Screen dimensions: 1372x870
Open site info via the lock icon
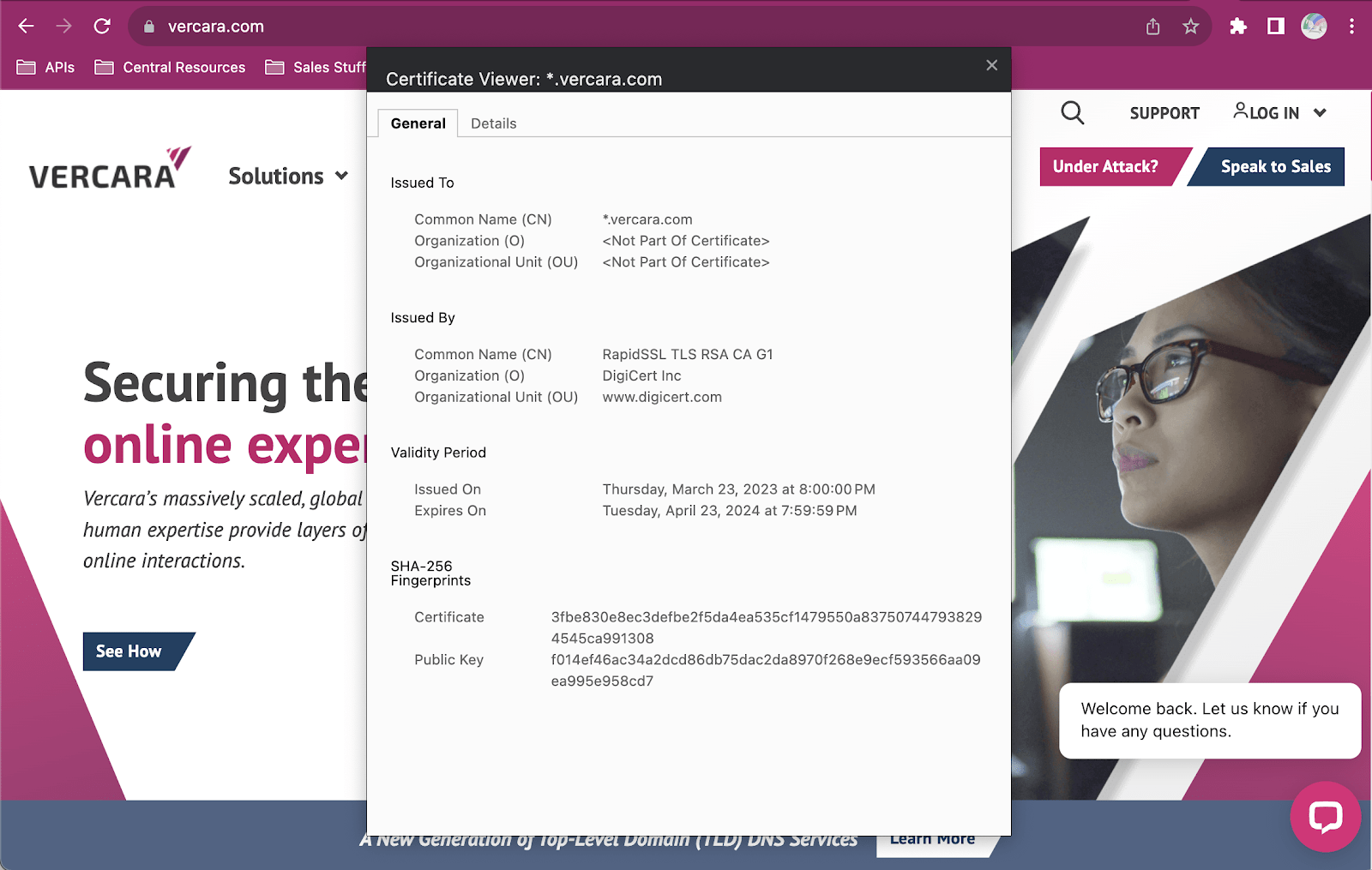149,27
